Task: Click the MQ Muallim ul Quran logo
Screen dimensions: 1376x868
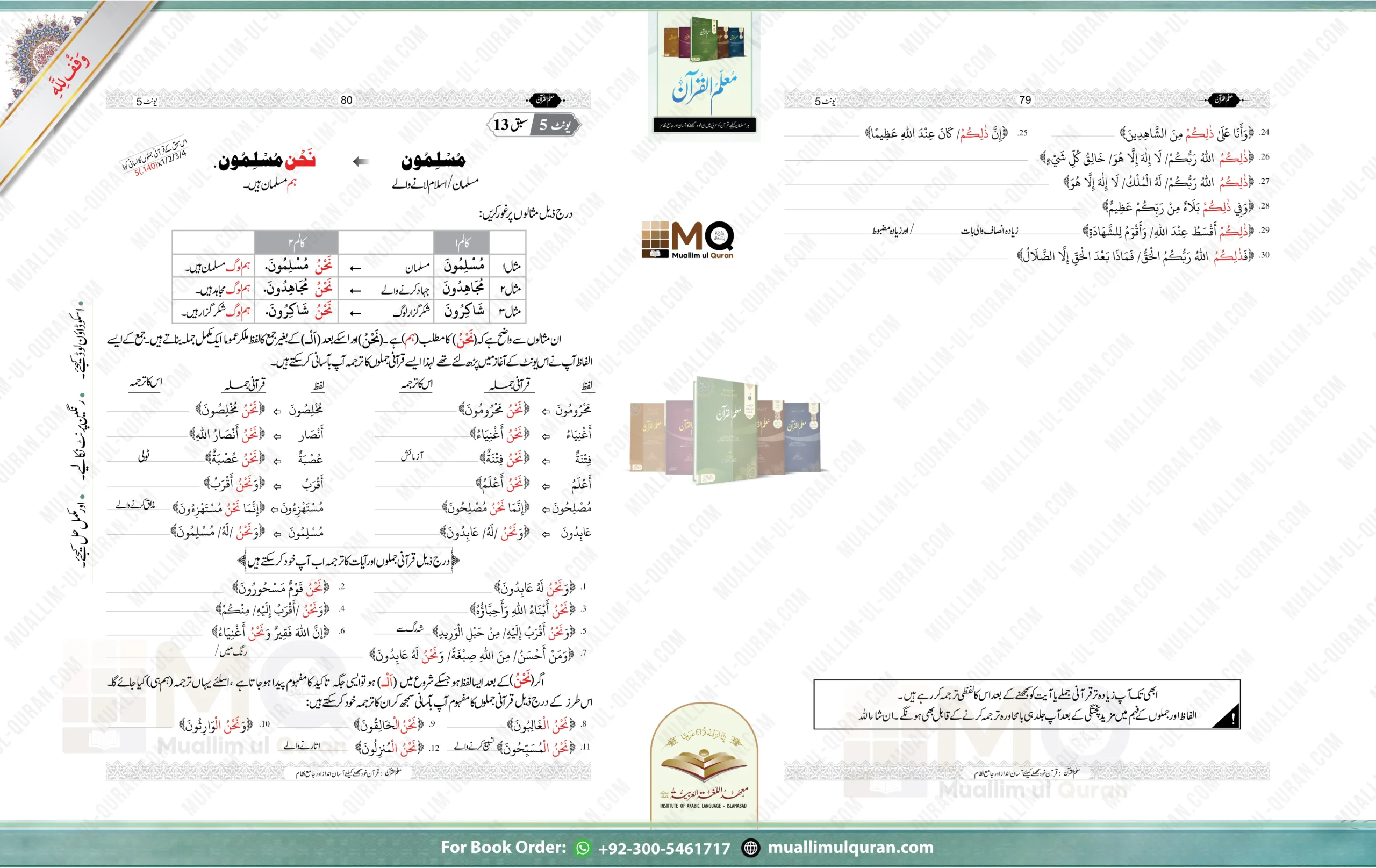Action: [687, 240]
